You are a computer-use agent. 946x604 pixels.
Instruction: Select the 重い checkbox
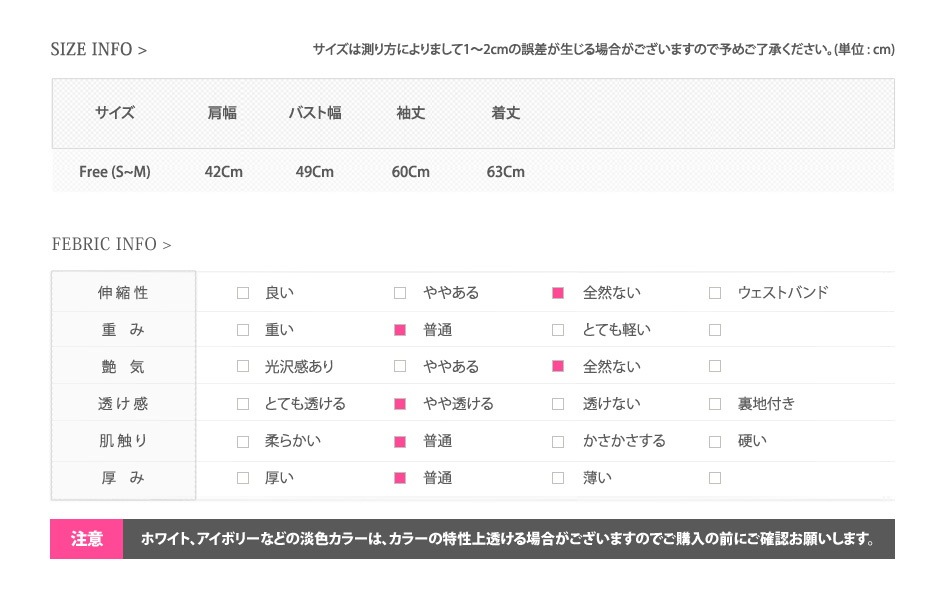[x=243, y=330]
